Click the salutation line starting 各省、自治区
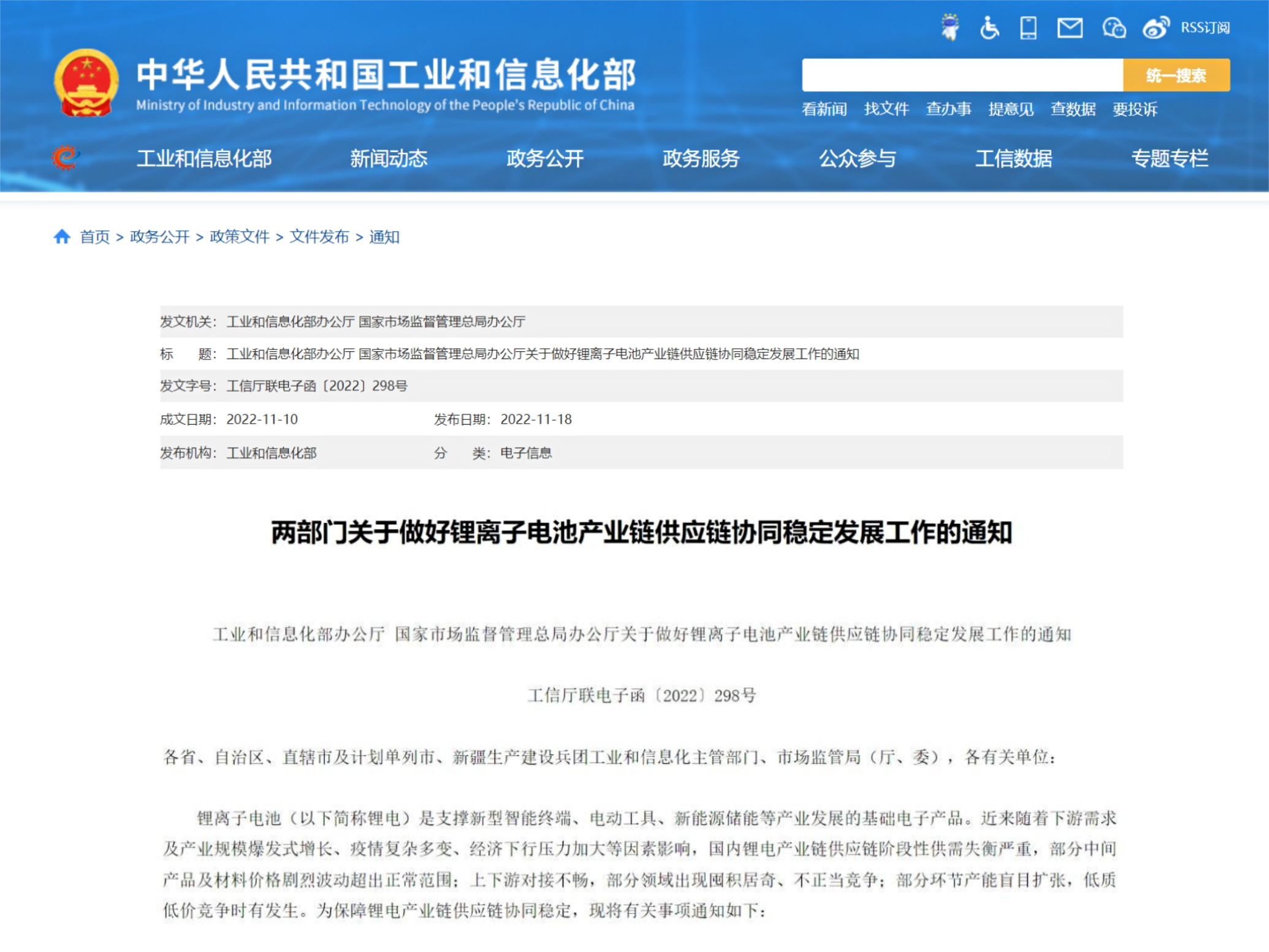The height and width of the screenshot is (952, 1269). pos(610,757)
